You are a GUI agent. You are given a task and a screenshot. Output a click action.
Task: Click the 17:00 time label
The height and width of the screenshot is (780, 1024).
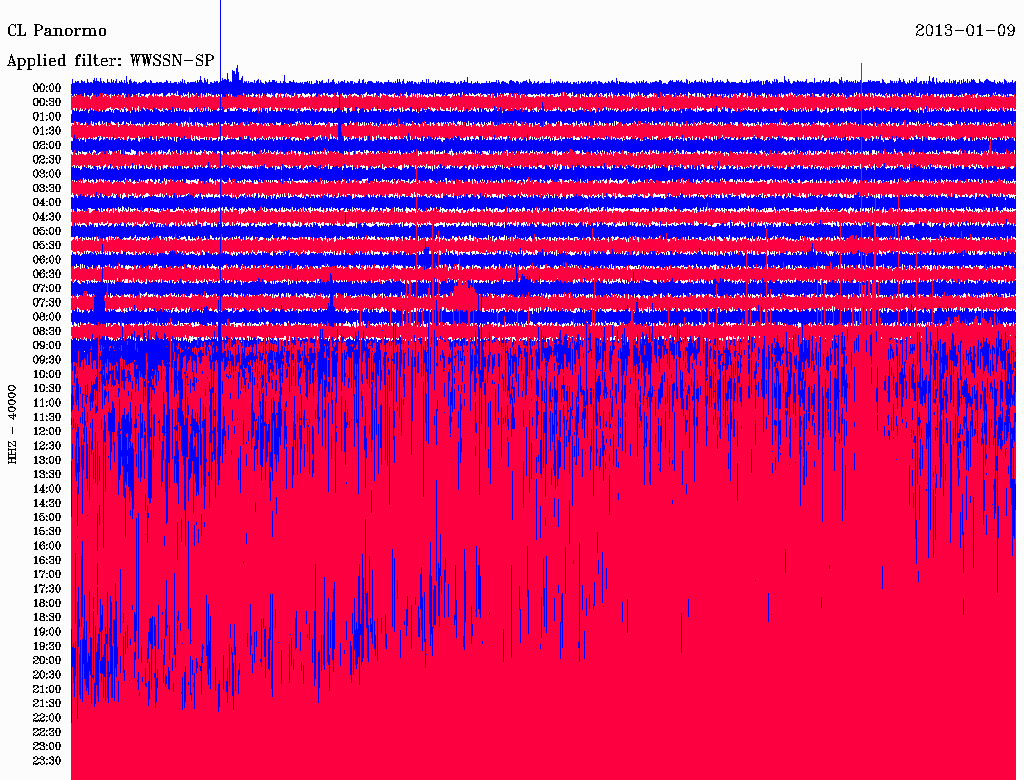click(x=47, y=575)
